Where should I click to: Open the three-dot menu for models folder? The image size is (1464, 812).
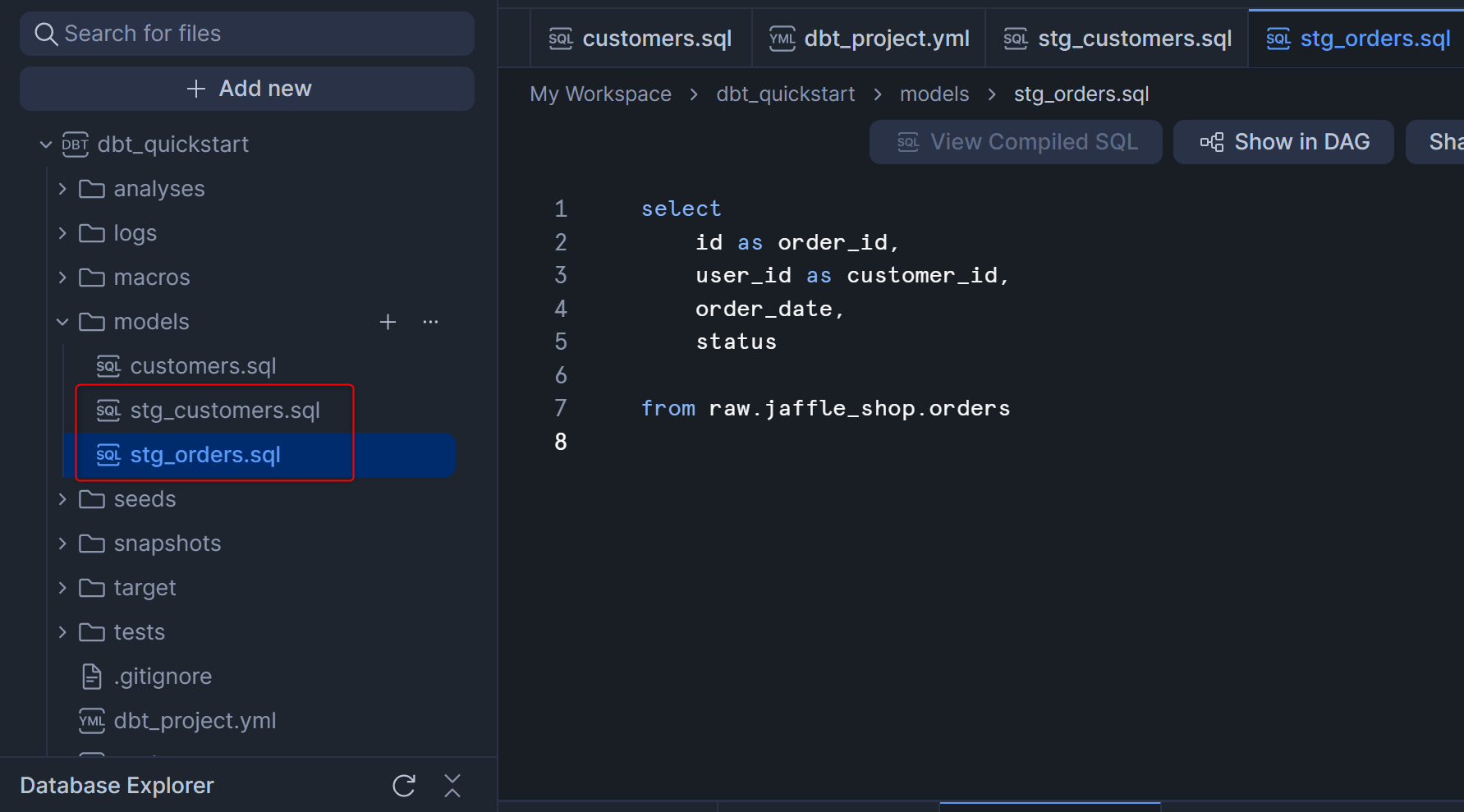pyautogui.click(x=430, y=322)
